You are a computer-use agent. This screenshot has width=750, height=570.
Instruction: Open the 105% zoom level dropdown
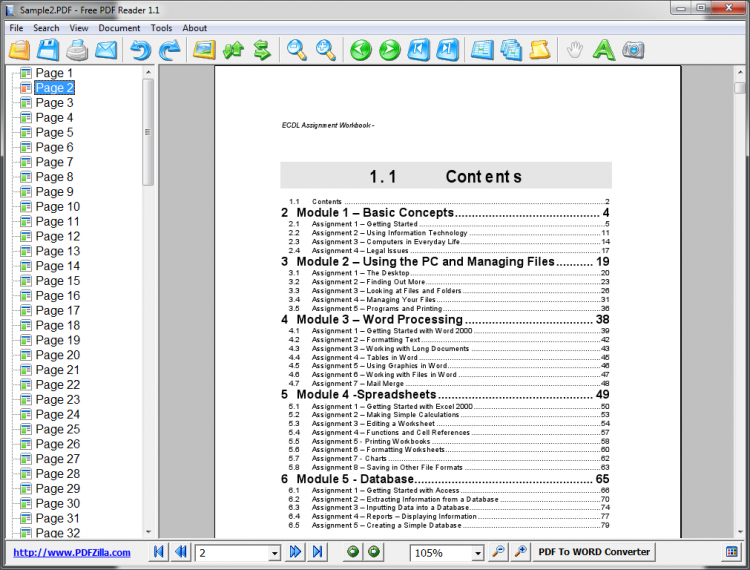click(x=476, y=553)
